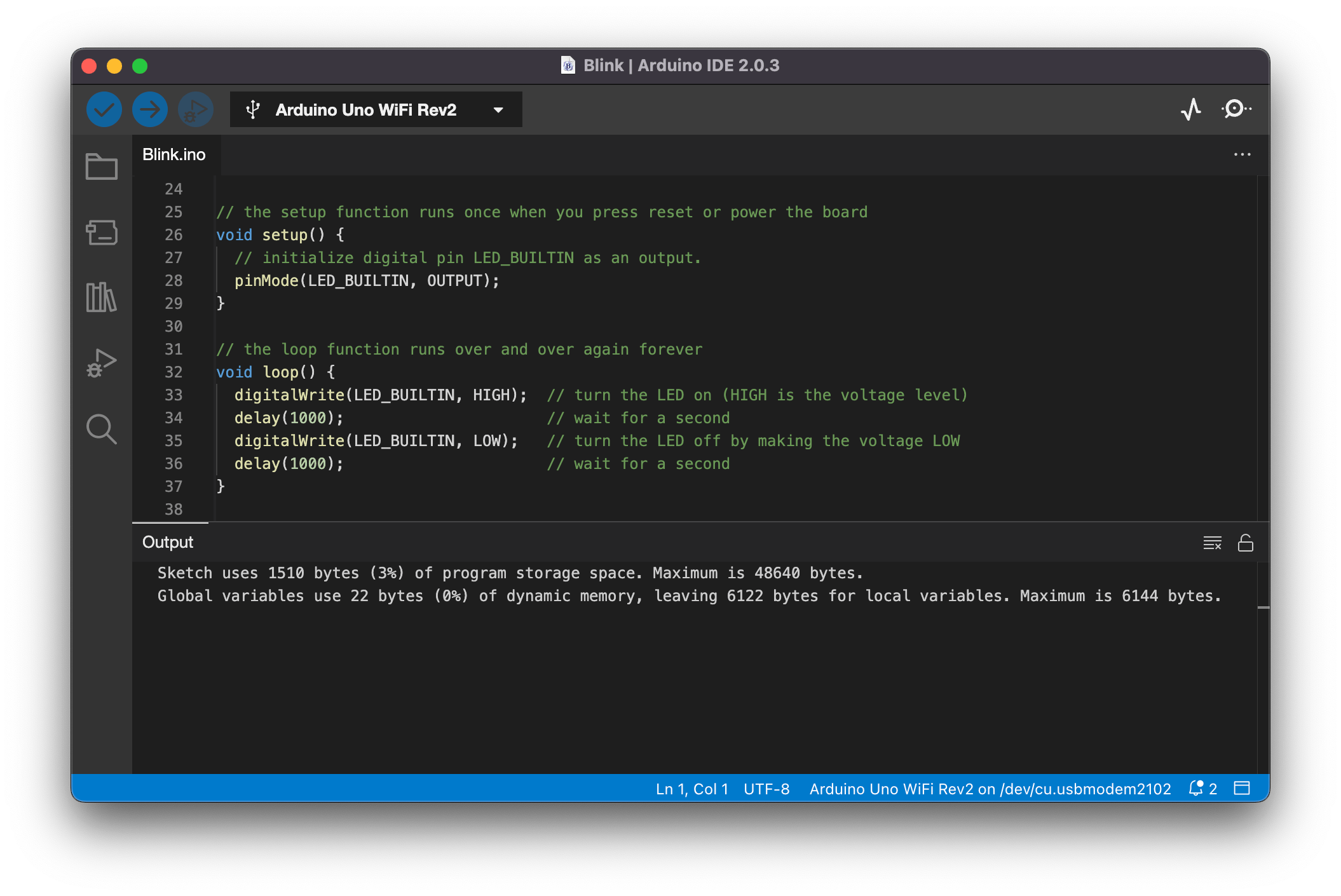Open the Library Manager sidebar panel
Screen dimensions: 1341x896
click(x=102, y=297)
